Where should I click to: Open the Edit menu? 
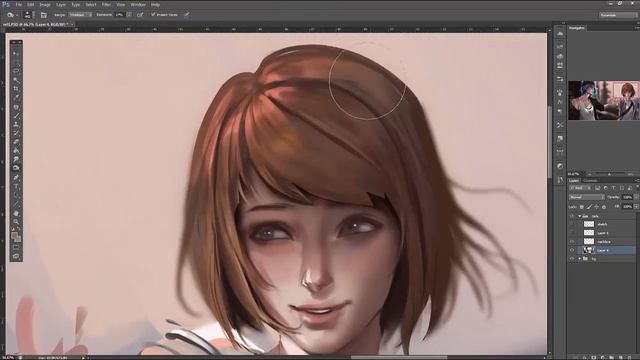click(31, 4)
